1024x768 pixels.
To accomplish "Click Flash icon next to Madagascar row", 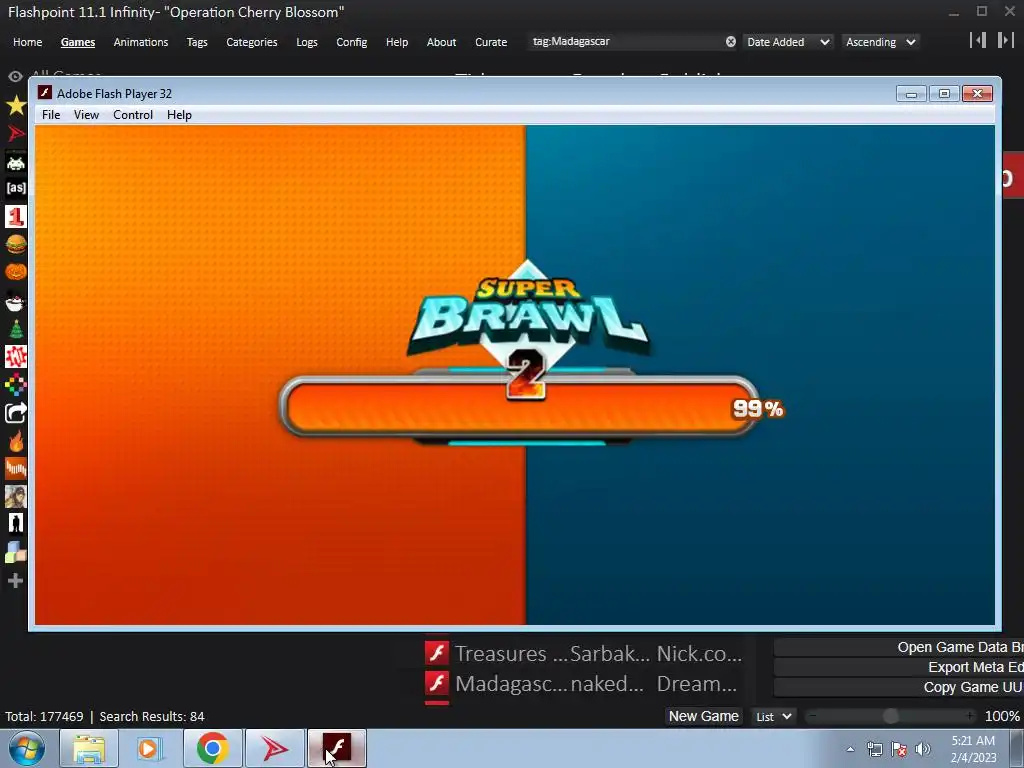I will [x=437, y=683].
